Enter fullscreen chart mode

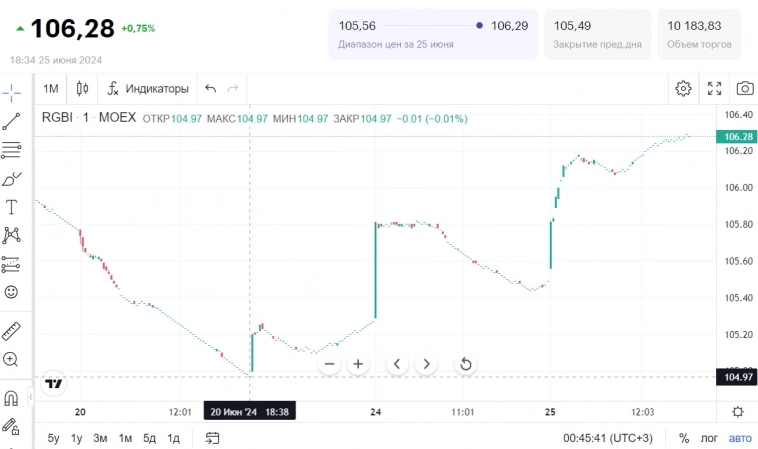[x=714, y=88]
